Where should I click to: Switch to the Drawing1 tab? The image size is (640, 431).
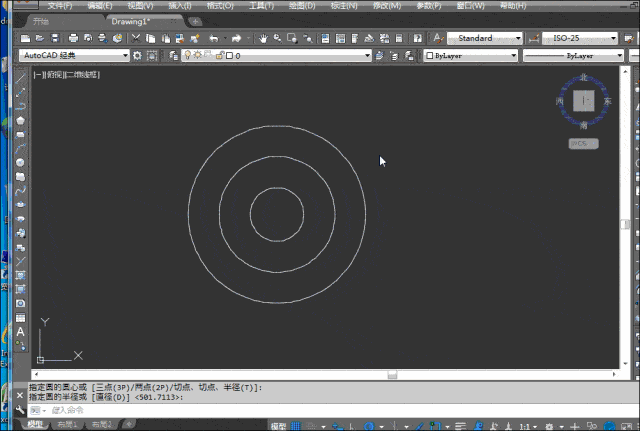point(131,21)
